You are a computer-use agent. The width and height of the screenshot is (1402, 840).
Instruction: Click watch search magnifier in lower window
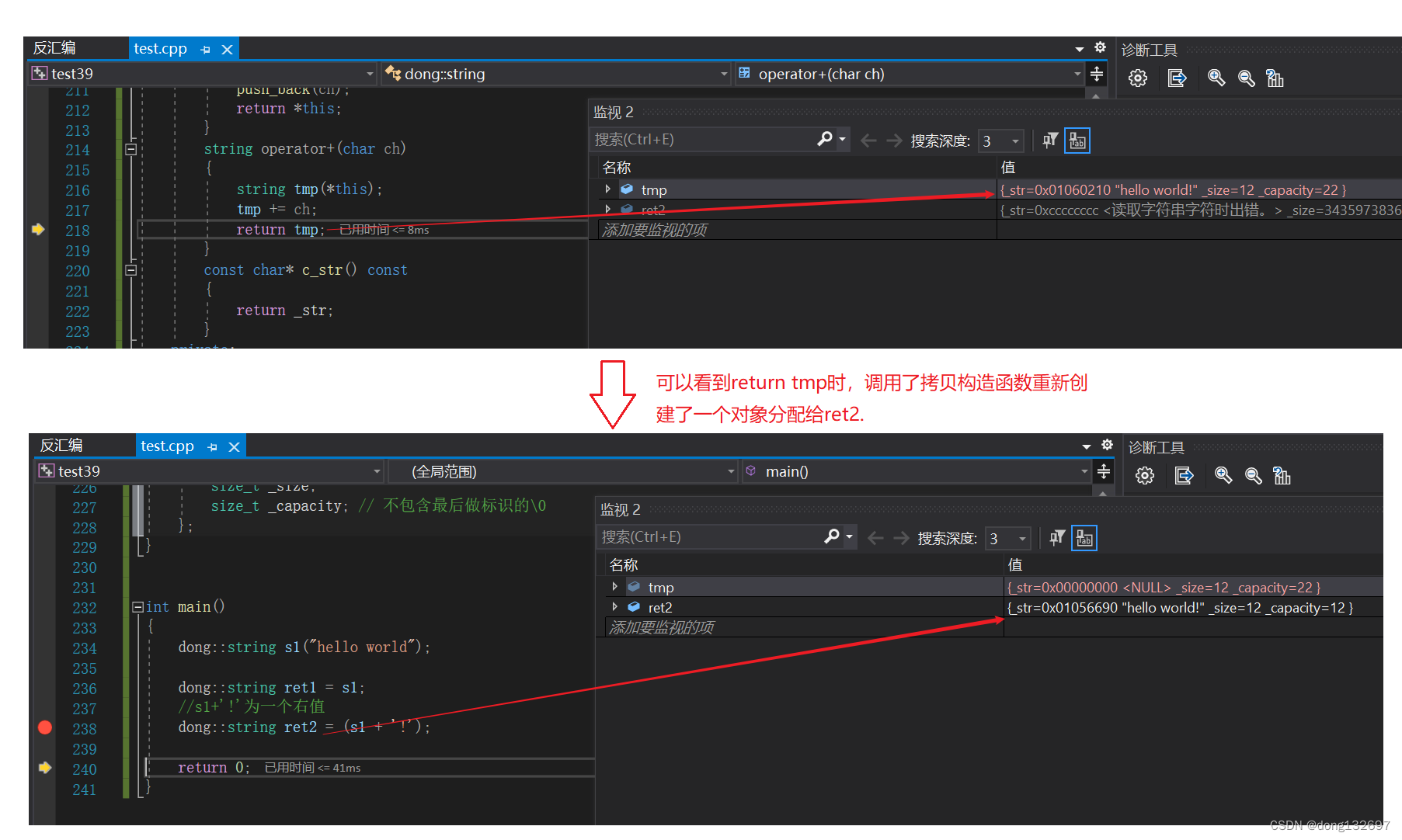pos(832,536)
